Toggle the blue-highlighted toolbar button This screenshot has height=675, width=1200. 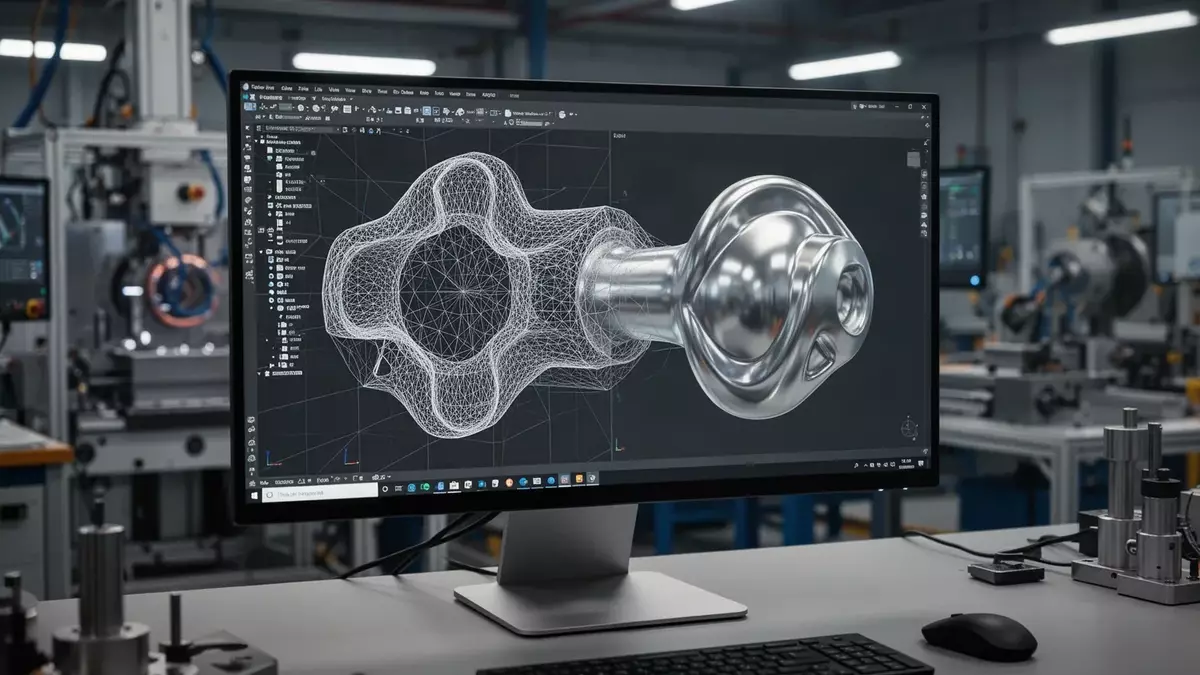click(427, 110)
